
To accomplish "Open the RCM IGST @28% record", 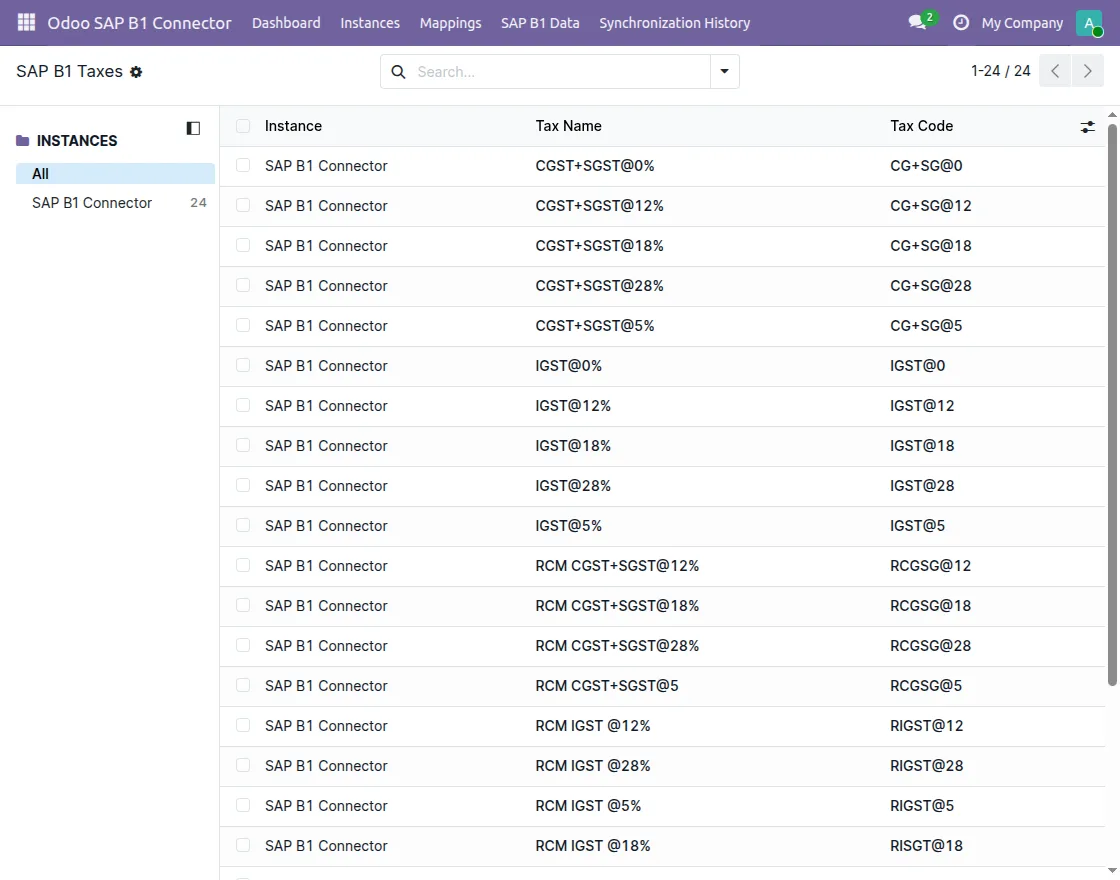I will click(x=593, y=766).
